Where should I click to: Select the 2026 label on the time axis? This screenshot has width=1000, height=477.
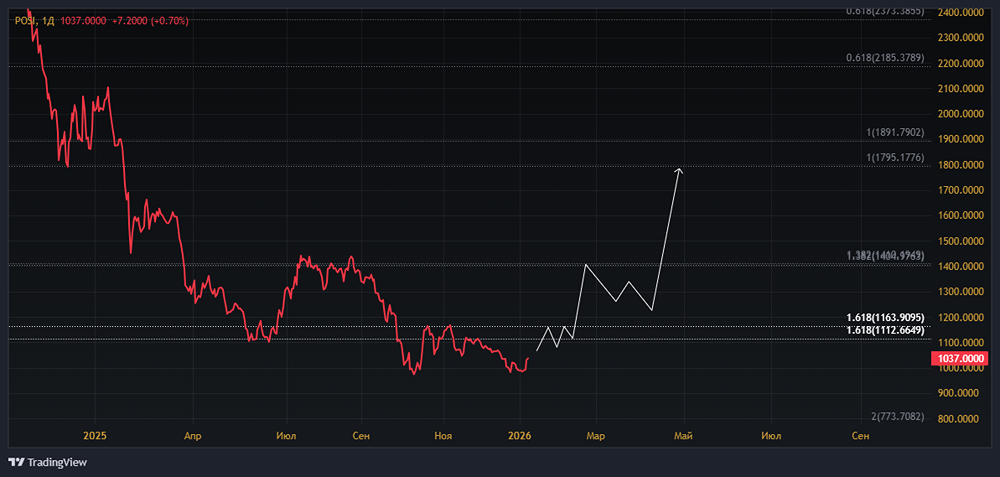click(x=520, y=436)
